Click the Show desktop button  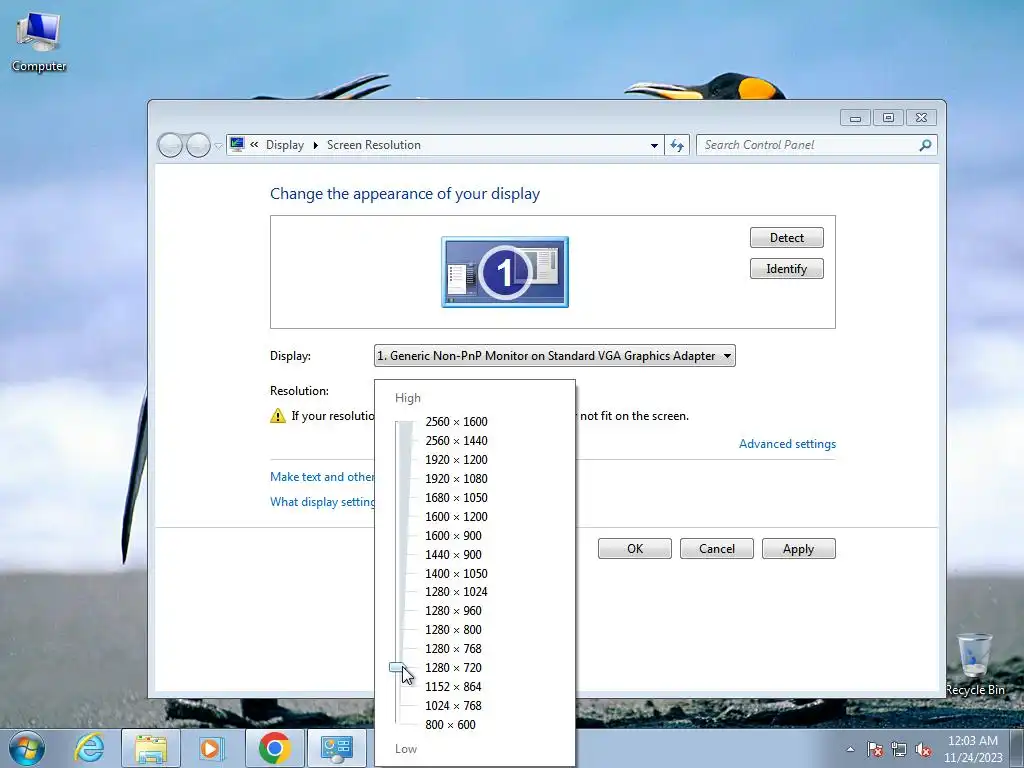coord(1016,748)
